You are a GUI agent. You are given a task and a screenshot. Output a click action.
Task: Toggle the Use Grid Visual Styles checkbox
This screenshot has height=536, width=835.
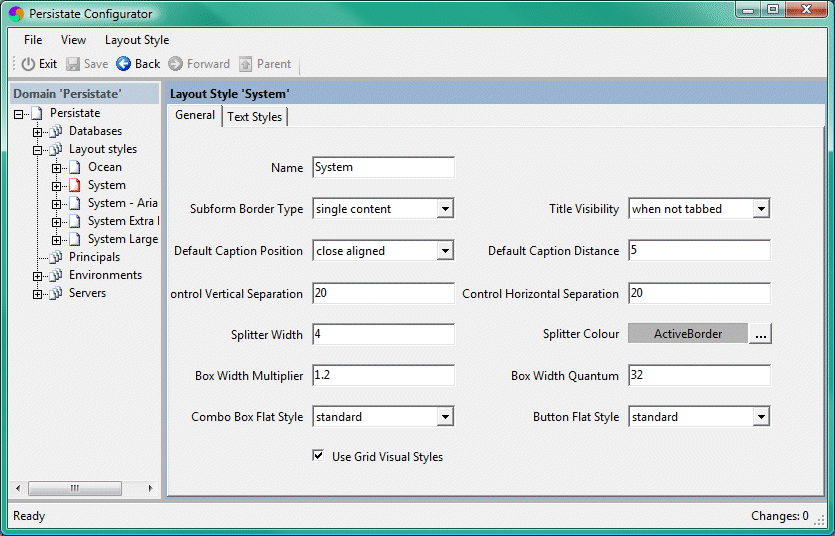(318, 456)
